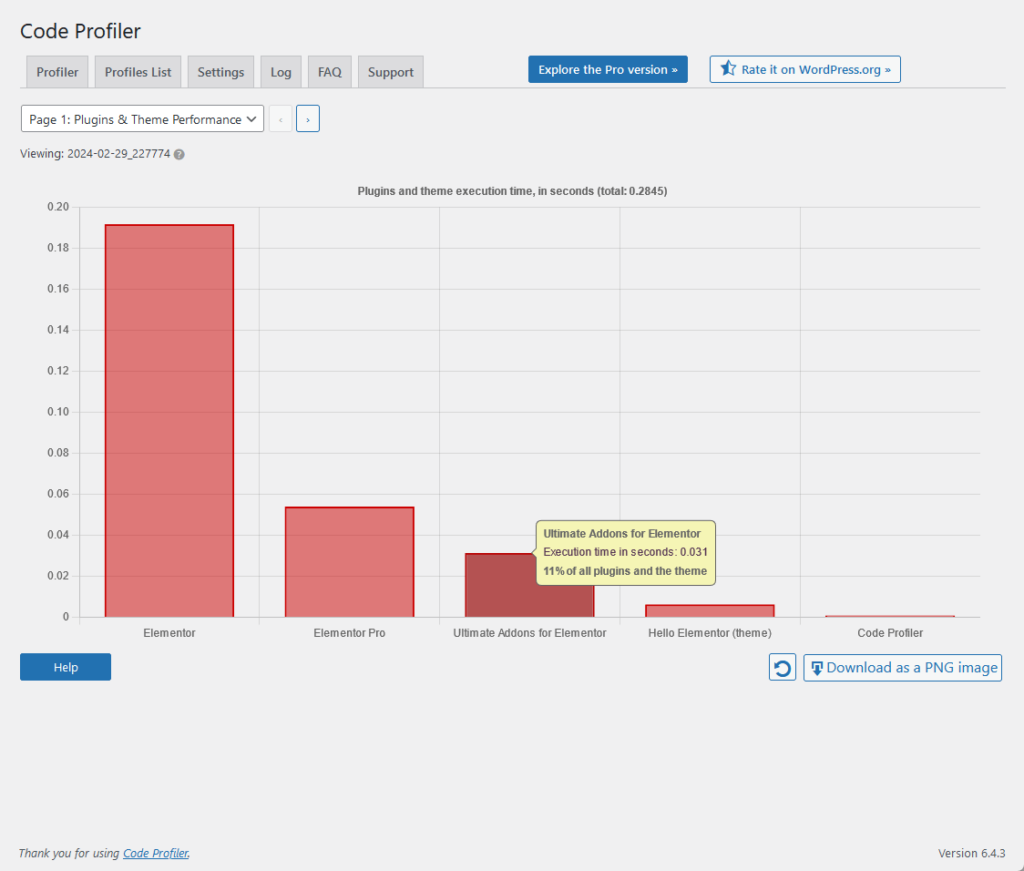Click the Code Profiler axis label

[890, 633]
